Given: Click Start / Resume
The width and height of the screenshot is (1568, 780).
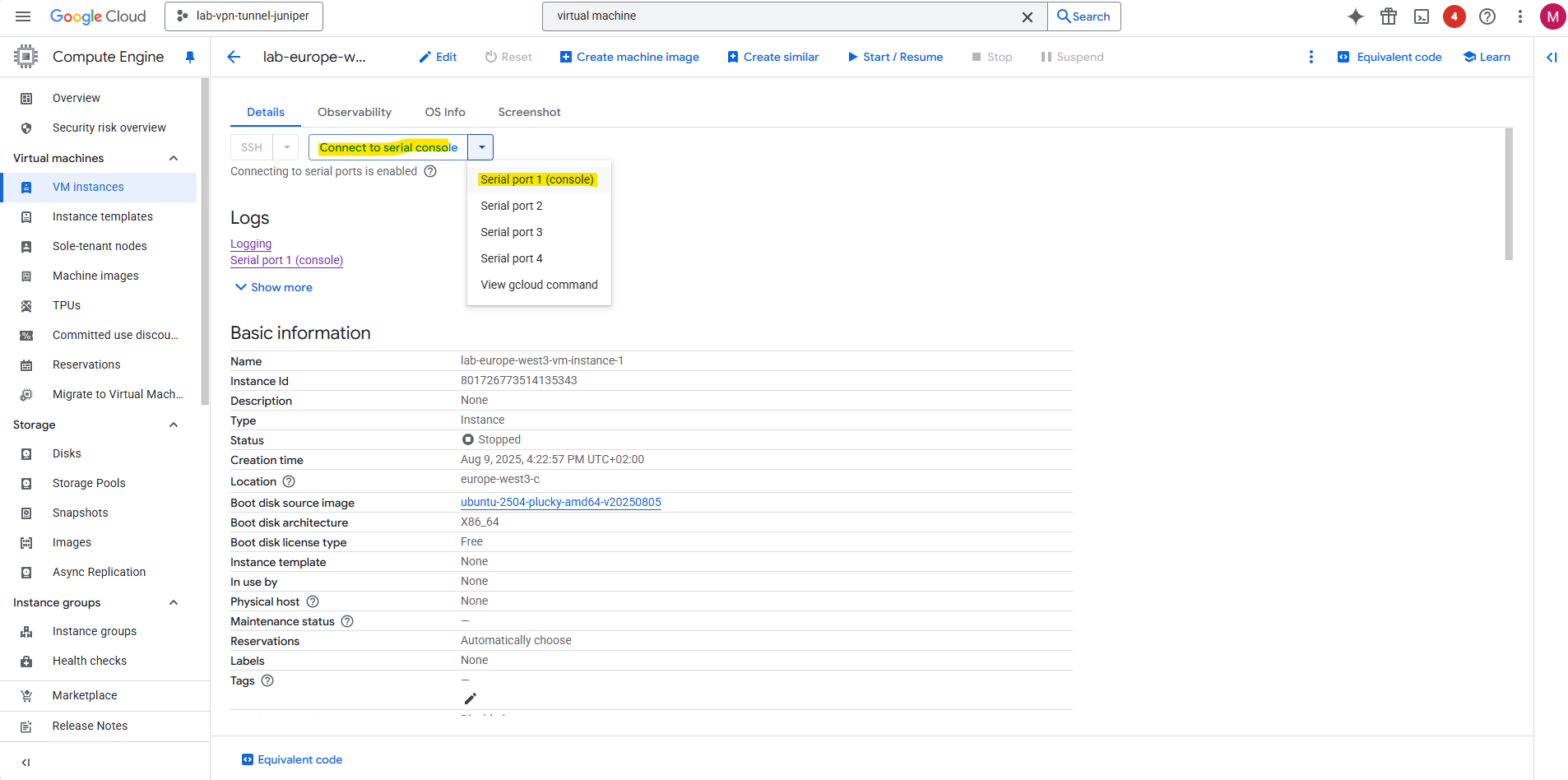Looking at the screenshot, I should 895,57.
